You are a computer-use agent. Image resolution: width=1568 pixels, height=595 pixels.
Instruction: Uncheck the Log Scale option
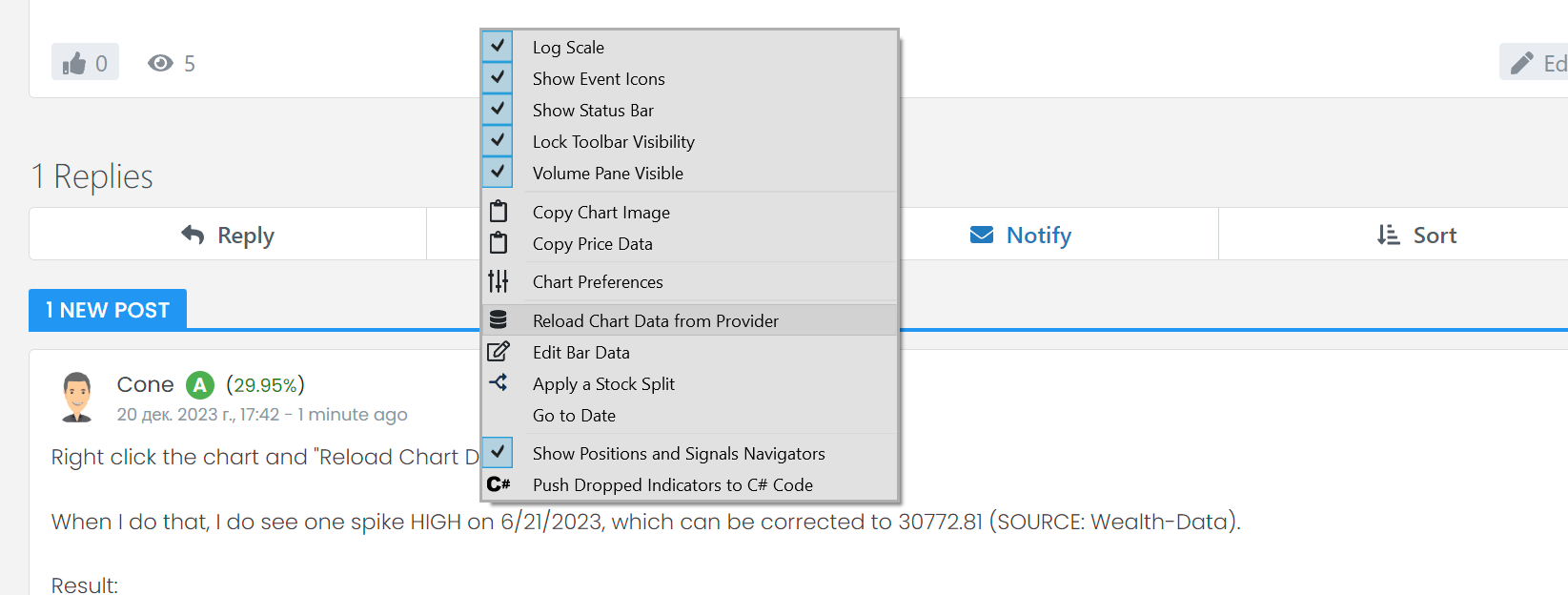[498, 46]
